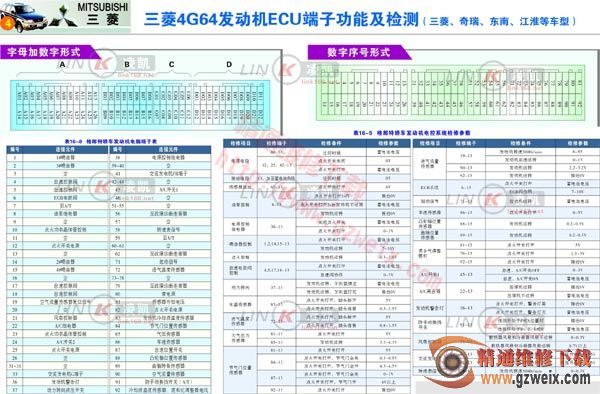This screenshot has width=600, height=394.
Task: Click connector label A above cyan connector
Action: [62, 65]
